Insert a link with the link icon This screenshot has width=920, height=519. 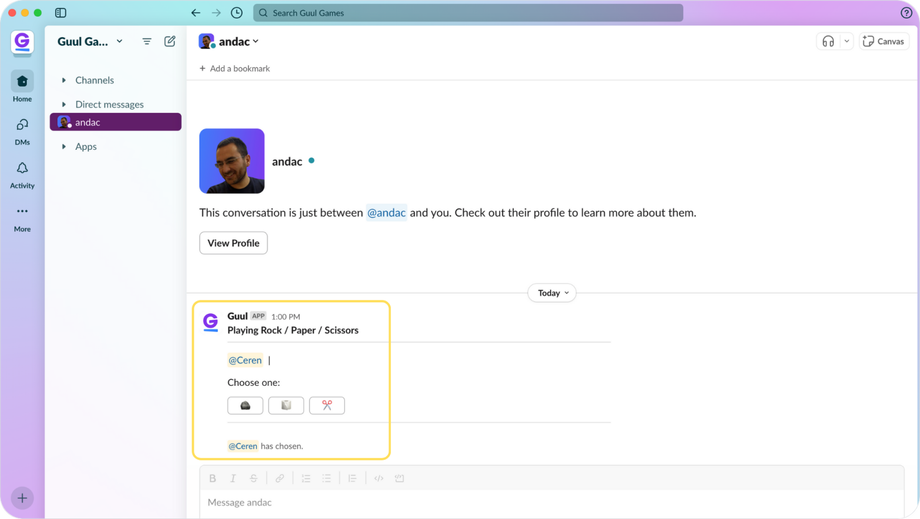(280, 479)
